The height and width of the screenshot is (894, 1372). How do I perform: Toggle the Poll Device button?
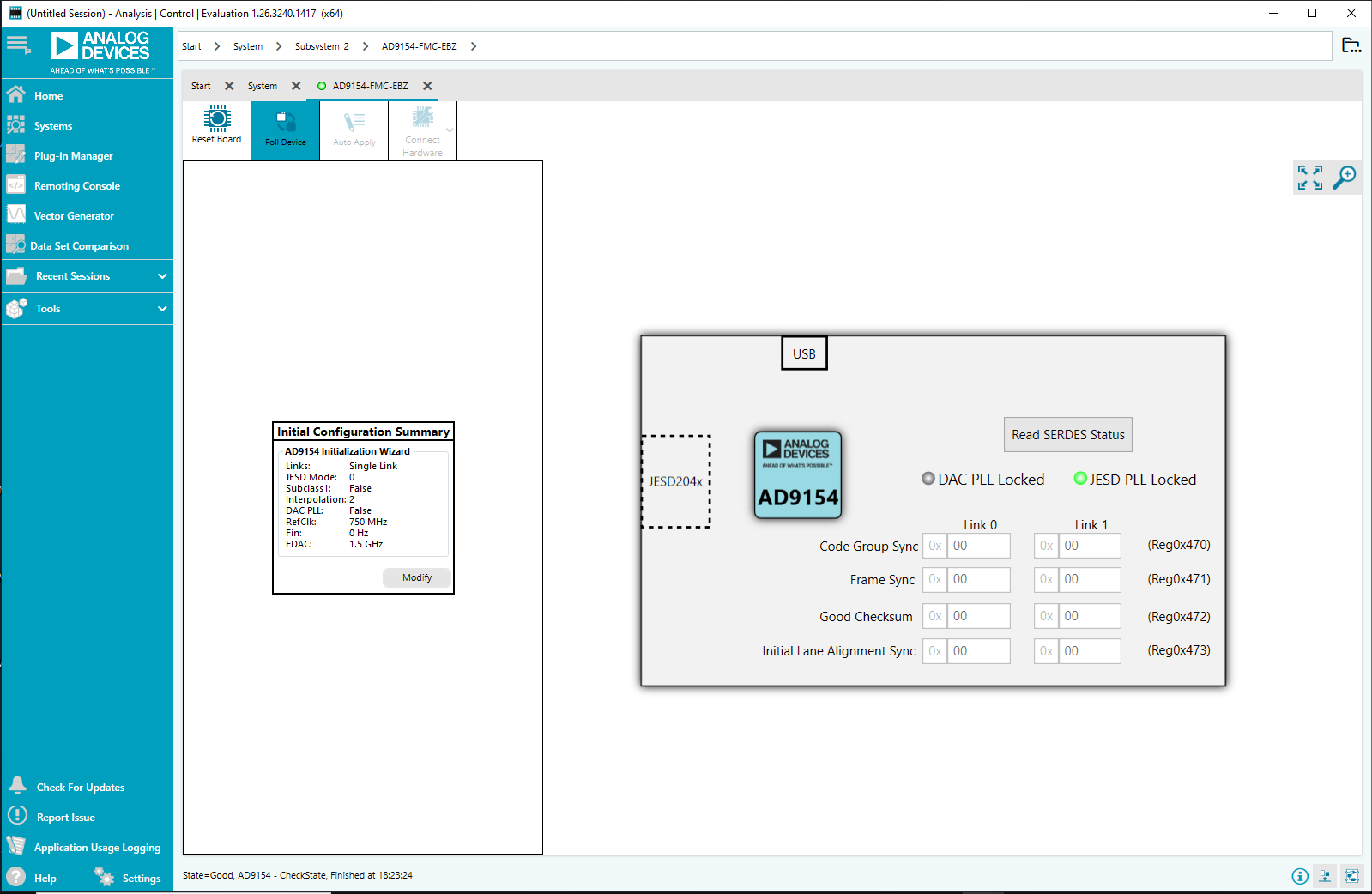pos(285,130)
